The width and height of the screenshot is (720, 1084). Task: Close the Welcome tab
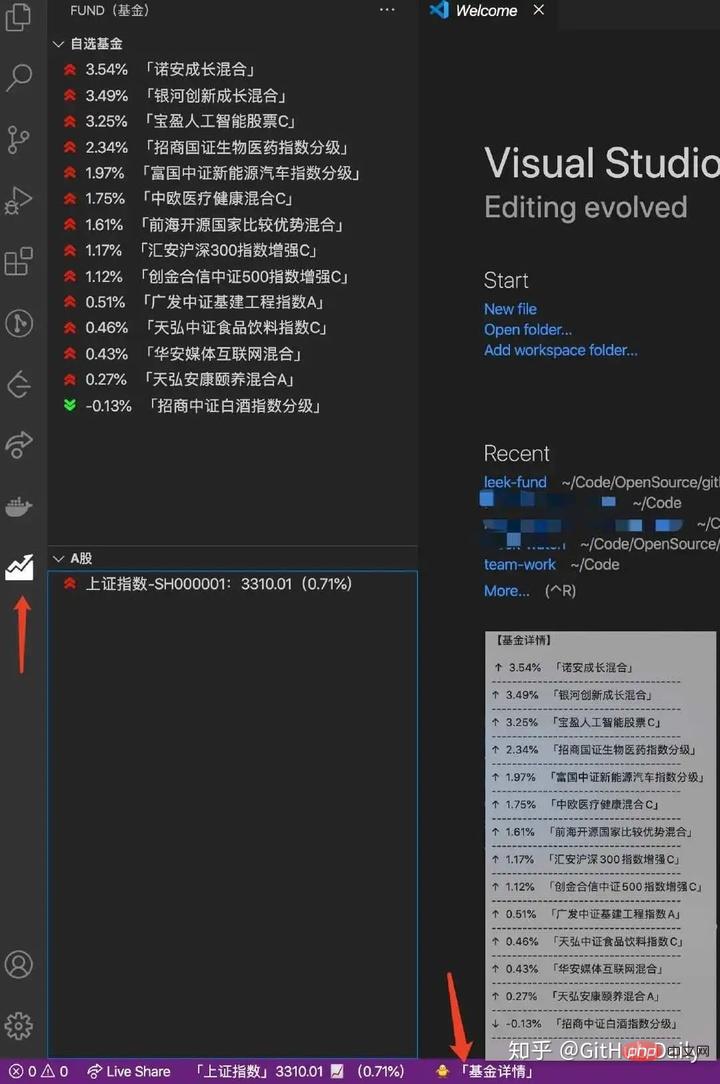539,10
